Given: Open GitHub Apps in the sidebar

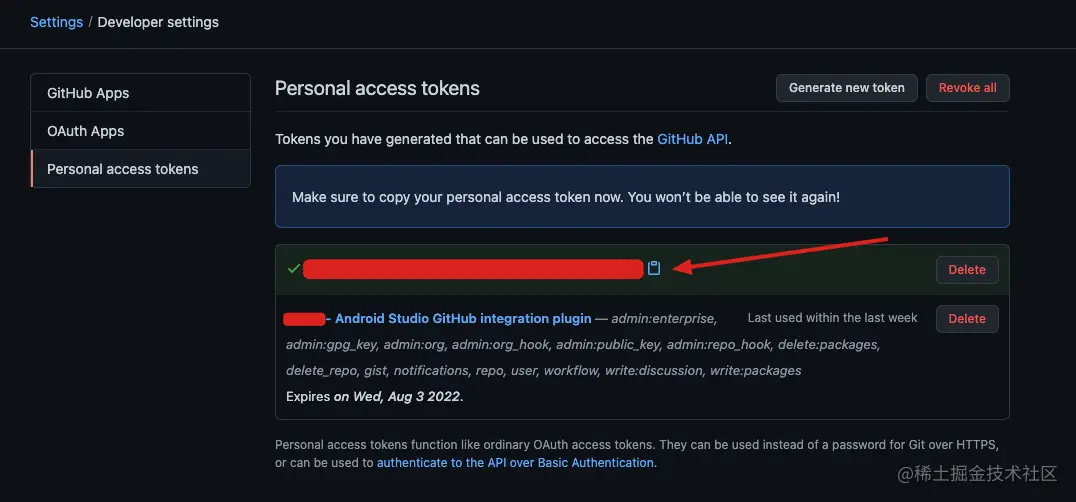Looking at the screenshot, I should [88, 93].
